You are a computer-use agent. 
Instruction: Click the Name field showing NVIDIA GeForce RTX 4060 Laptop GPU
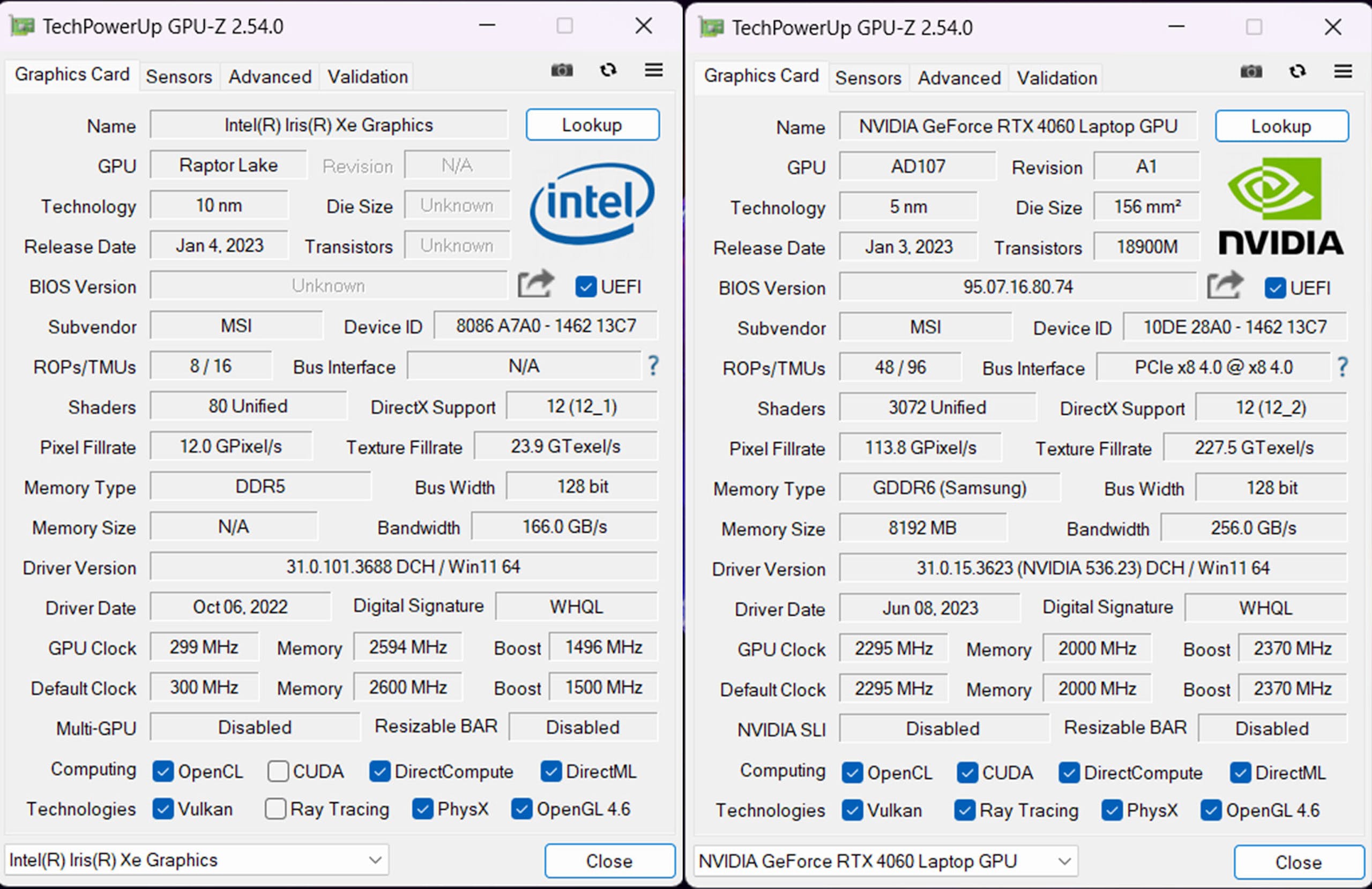[1018, 126]
